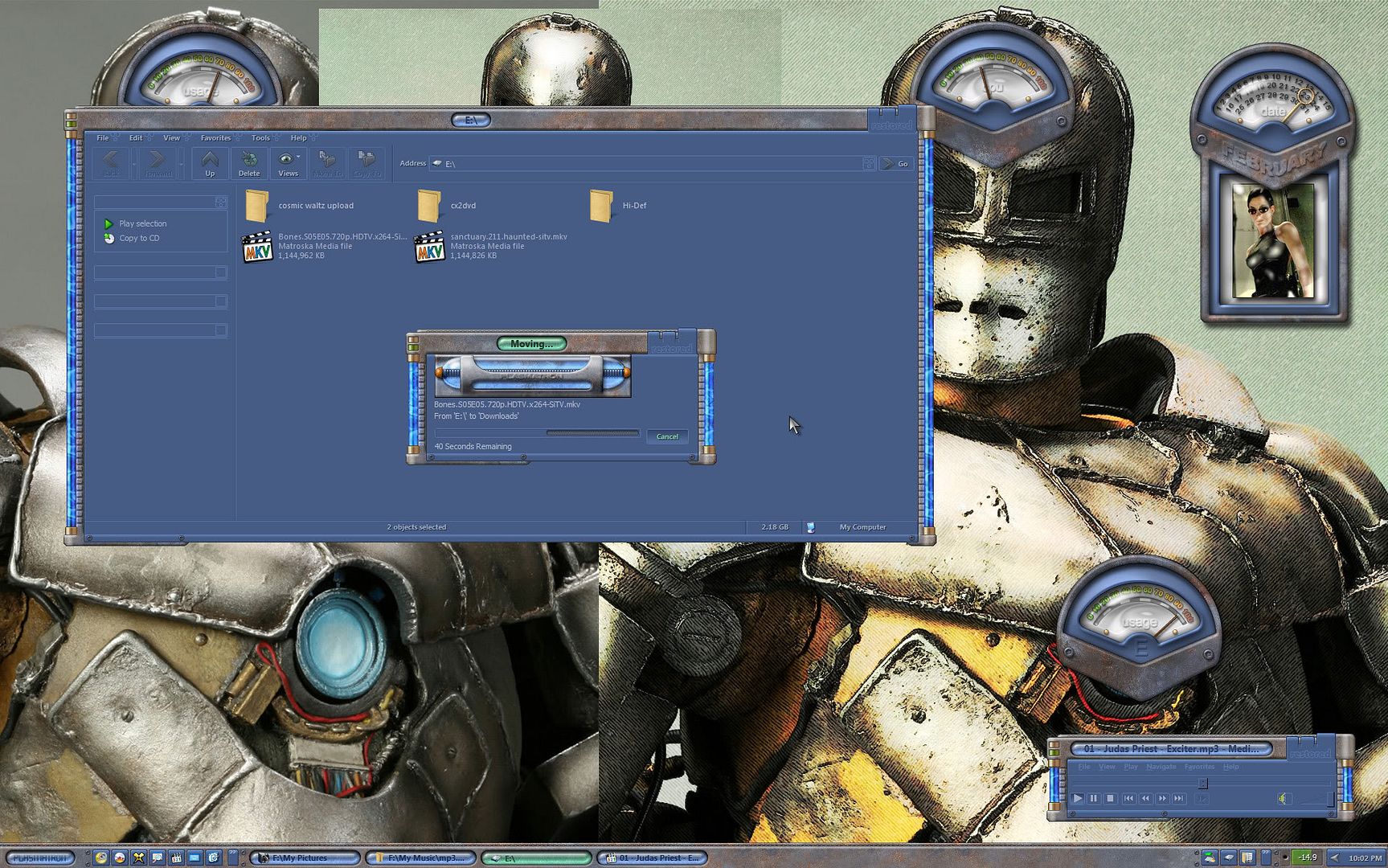Open the Views toolbar button
This screenshot has width=1388, height=868.
pos(288,163)
